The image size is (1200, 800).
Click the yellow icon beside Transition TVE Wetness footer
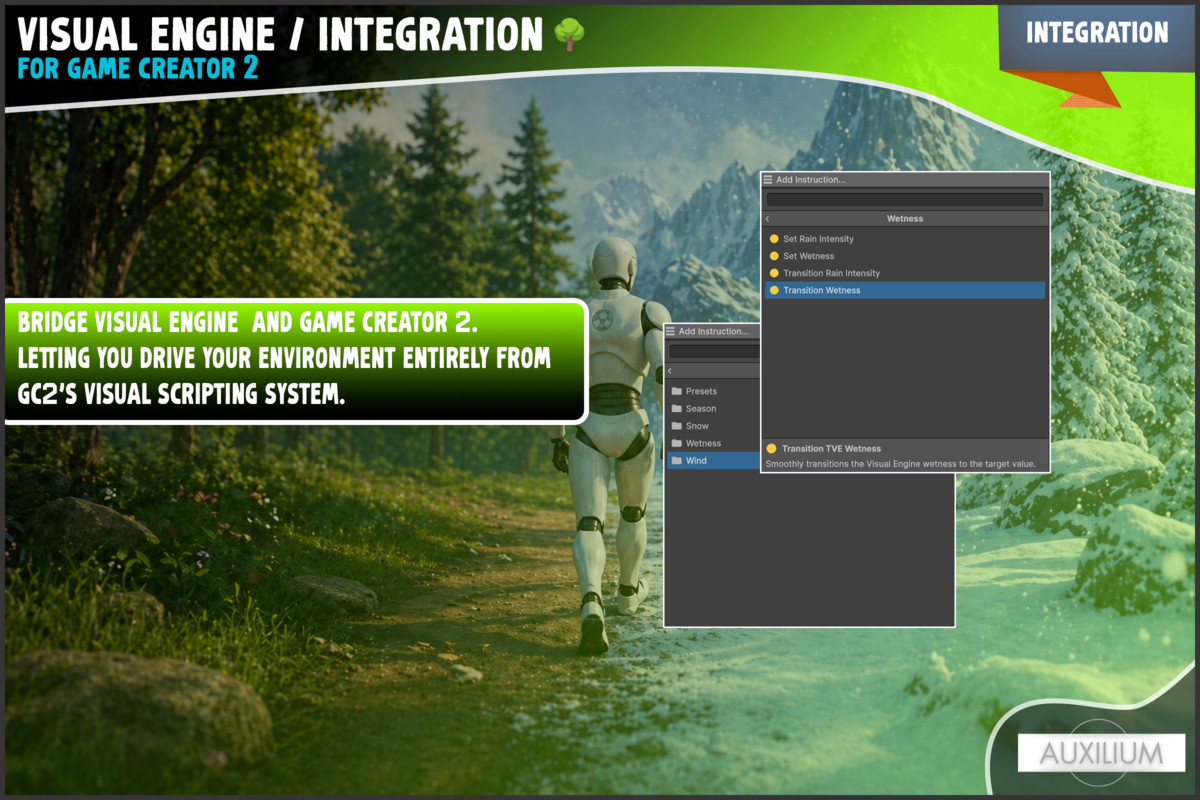click(x=771, y=449)
